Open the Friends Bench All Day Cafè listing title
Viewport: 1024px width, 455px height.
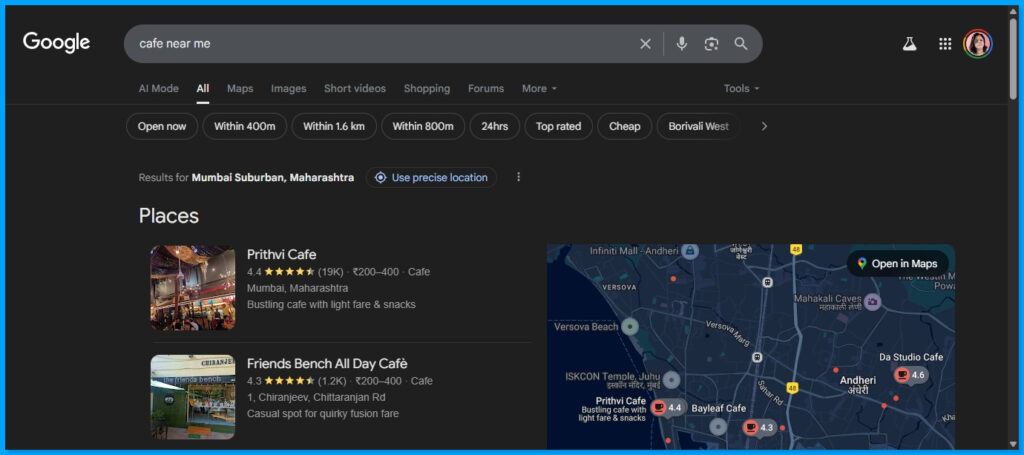pyautogui.click(x=327, y=364)
